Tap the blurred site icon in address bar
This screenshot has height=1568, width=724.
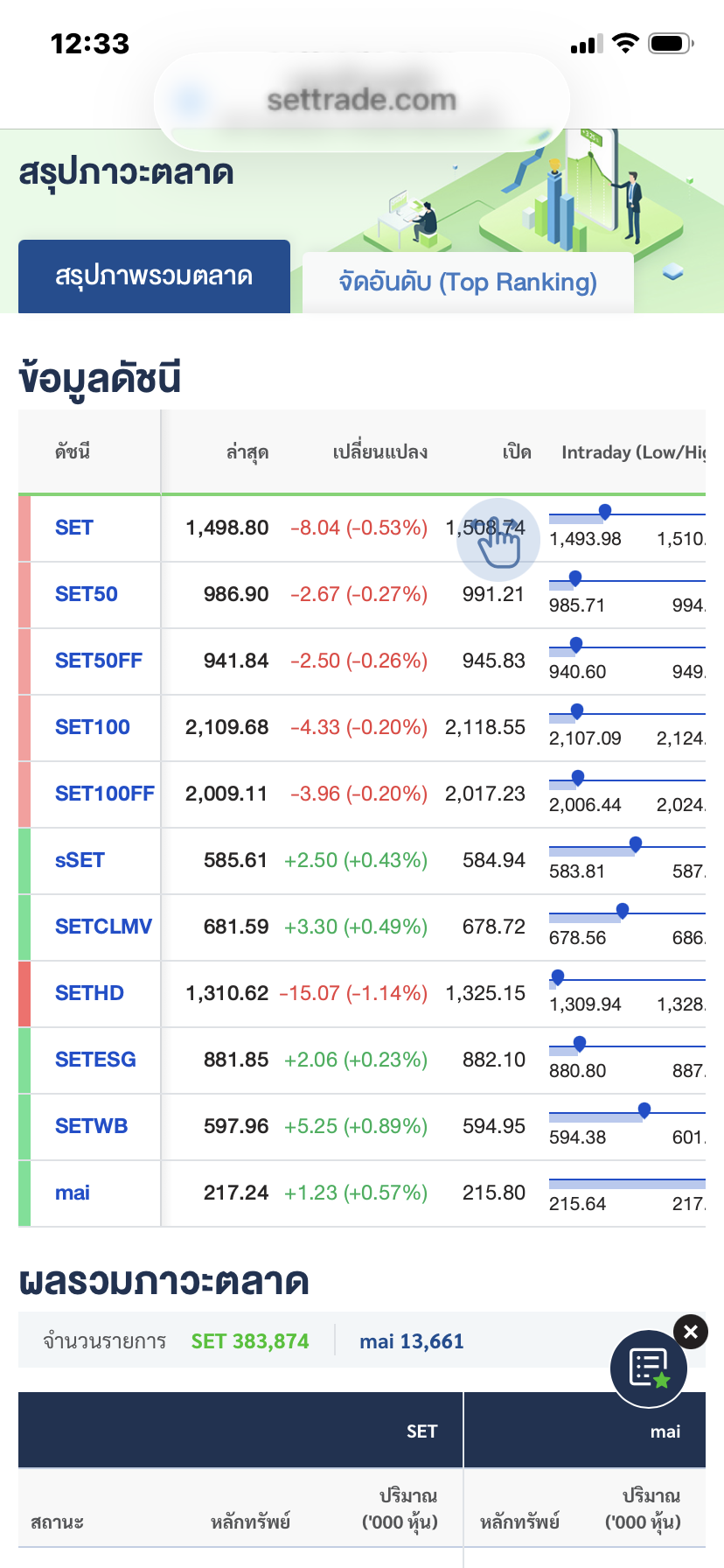coord(190,100)
